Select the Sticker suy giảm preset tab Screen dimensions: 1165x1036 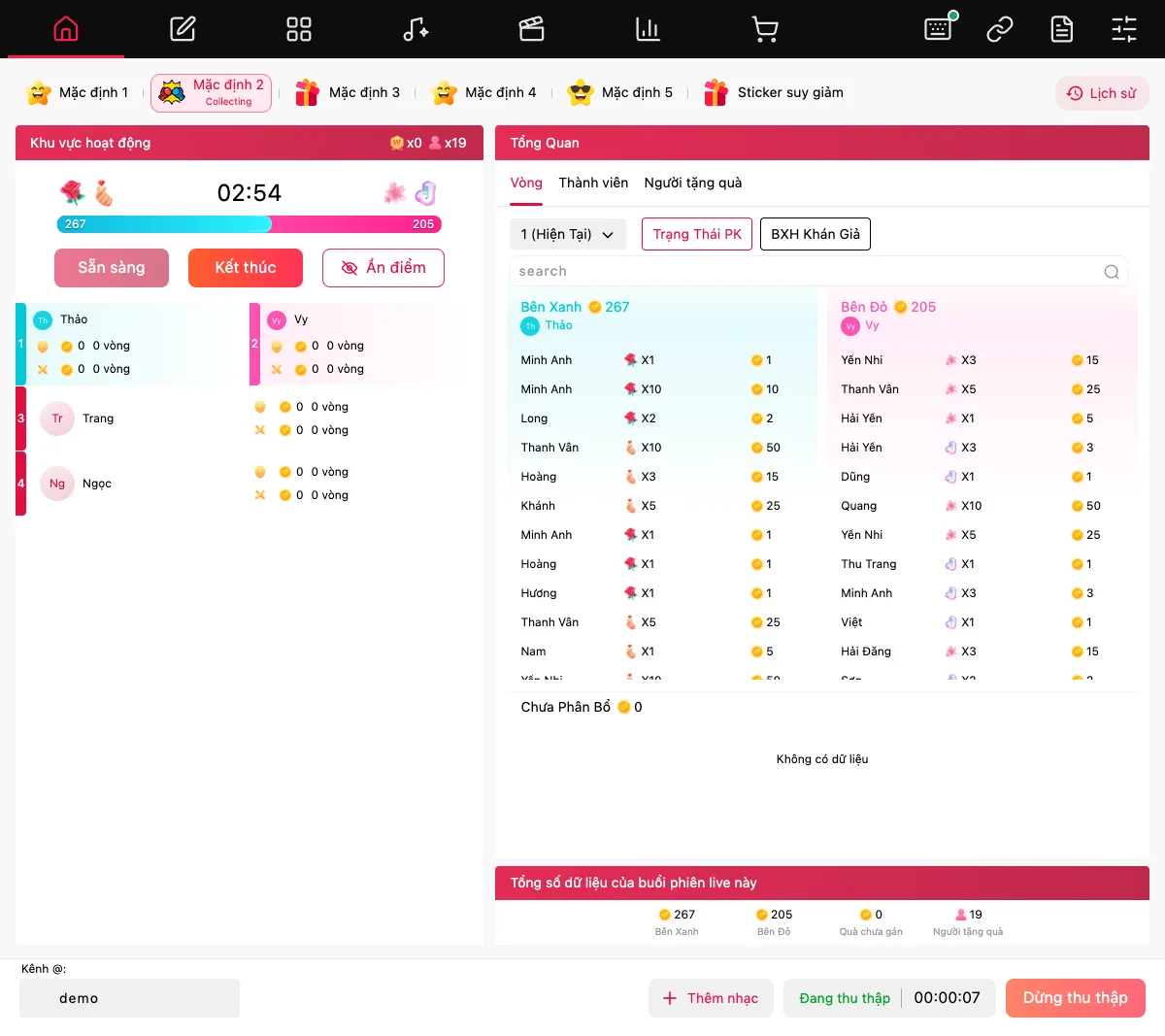[x=774, y=92]
